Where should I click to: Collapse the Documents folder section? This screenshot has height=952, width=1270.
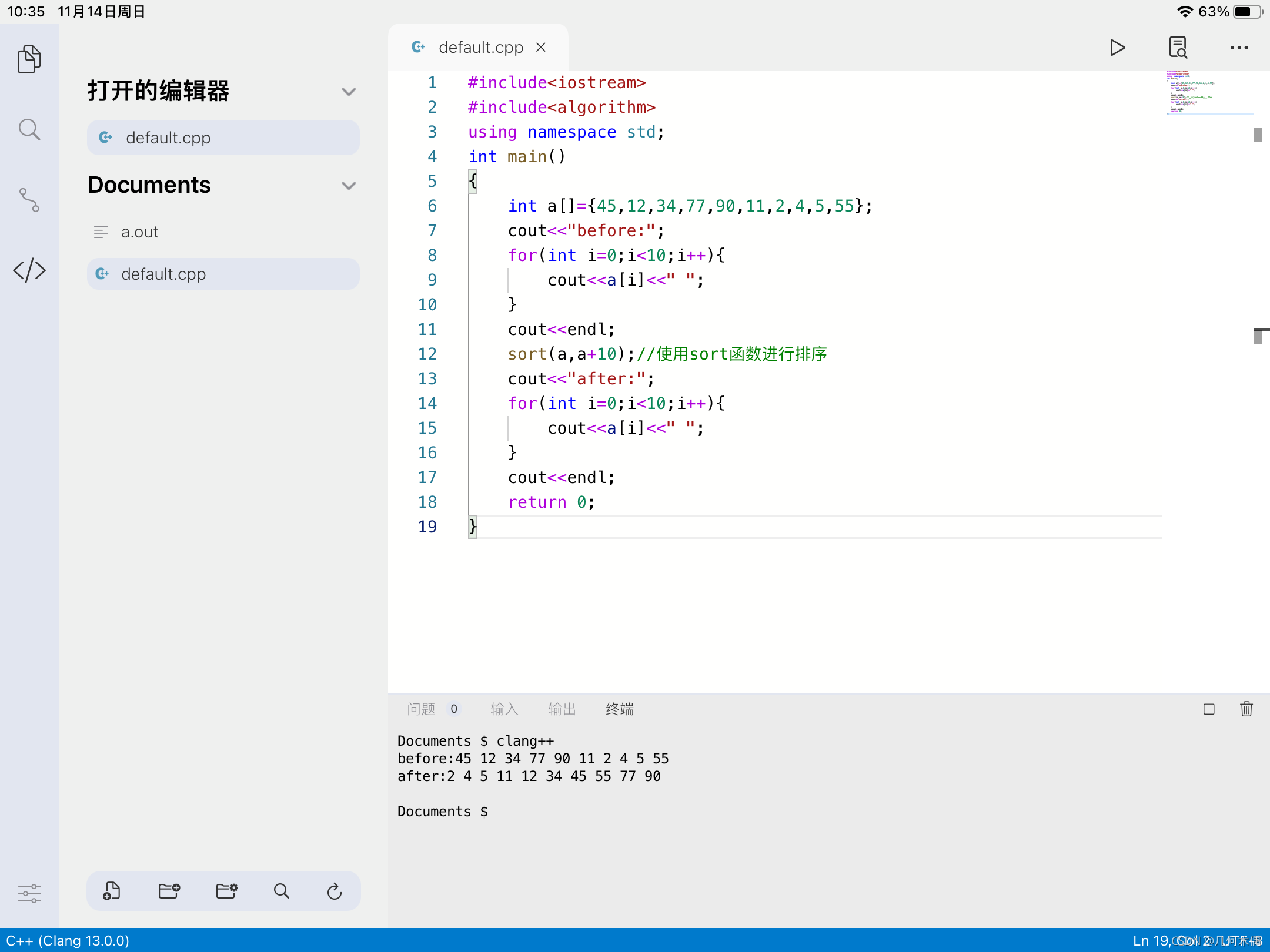point(349,186)
